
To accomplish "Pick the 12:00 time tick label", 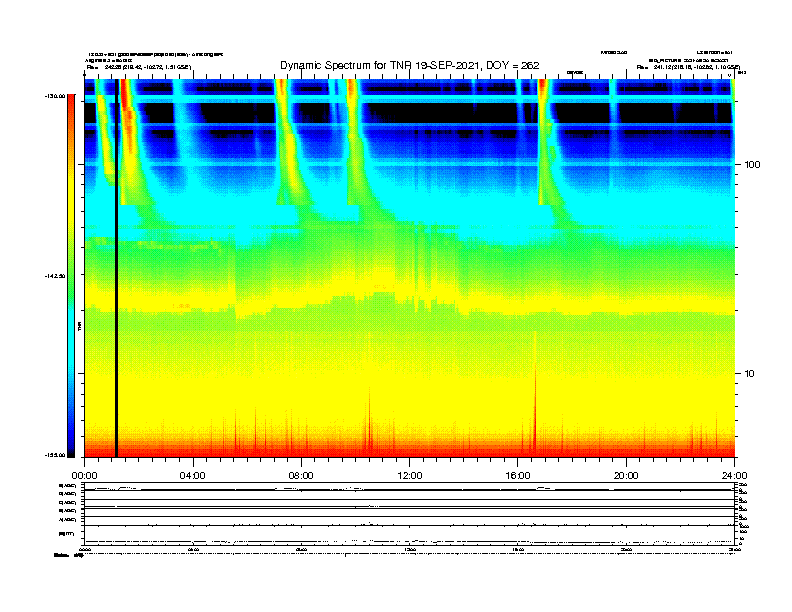I will 410,475.
